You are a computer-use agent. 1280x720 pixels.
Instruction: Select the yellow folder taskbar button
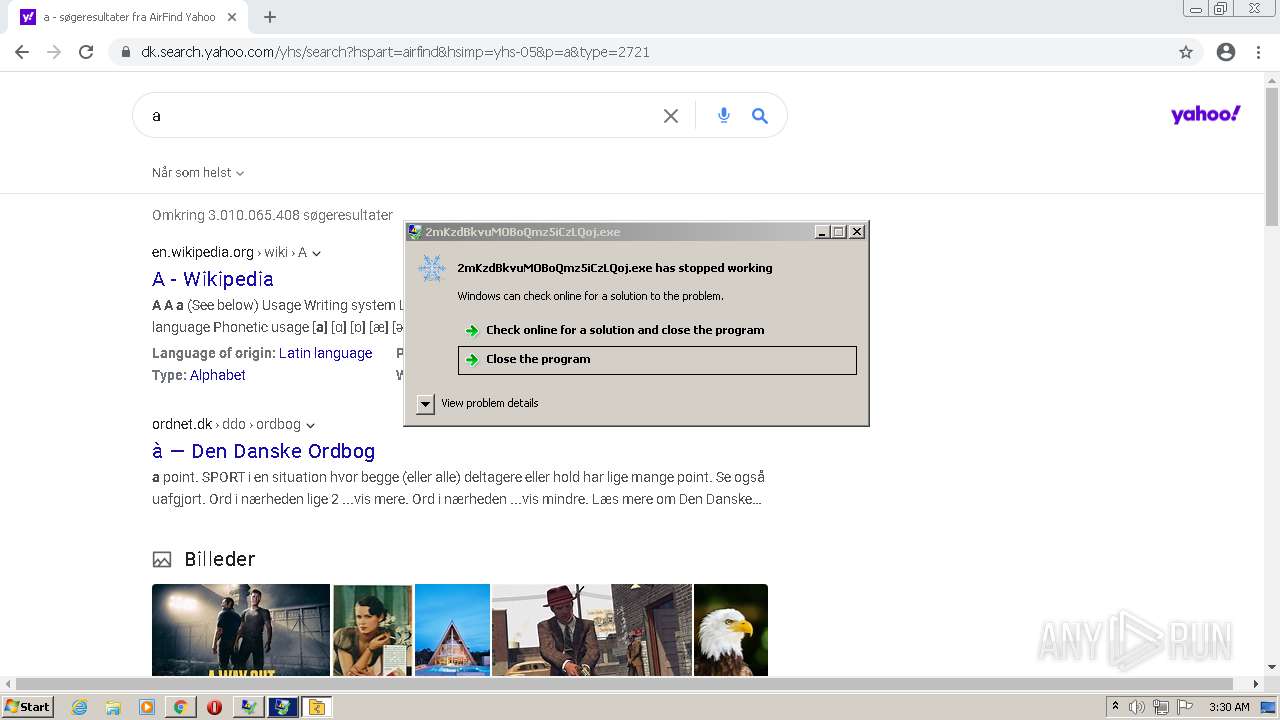(x=317, y=707)
